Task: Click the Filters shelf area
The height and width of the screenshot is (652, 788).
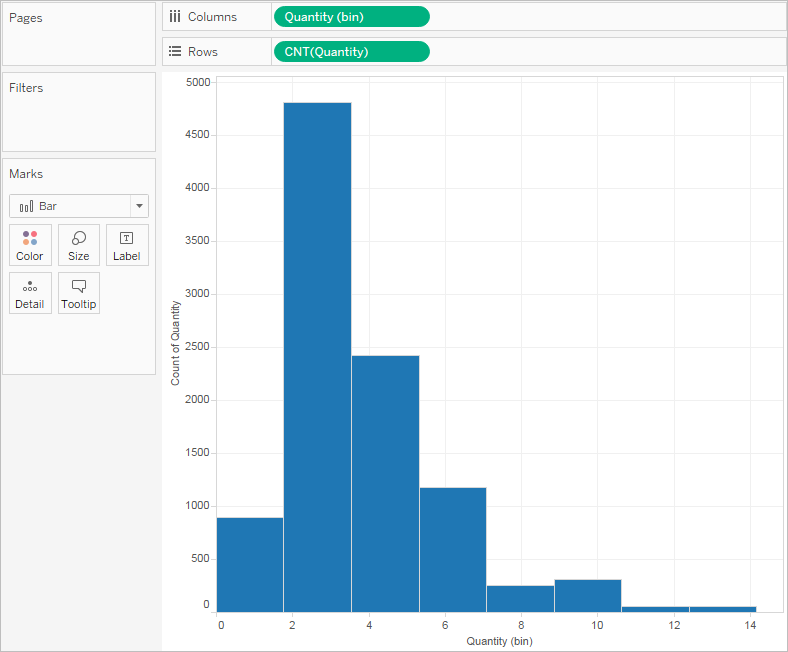Action: pyautogui.click(x=79, y=112)
